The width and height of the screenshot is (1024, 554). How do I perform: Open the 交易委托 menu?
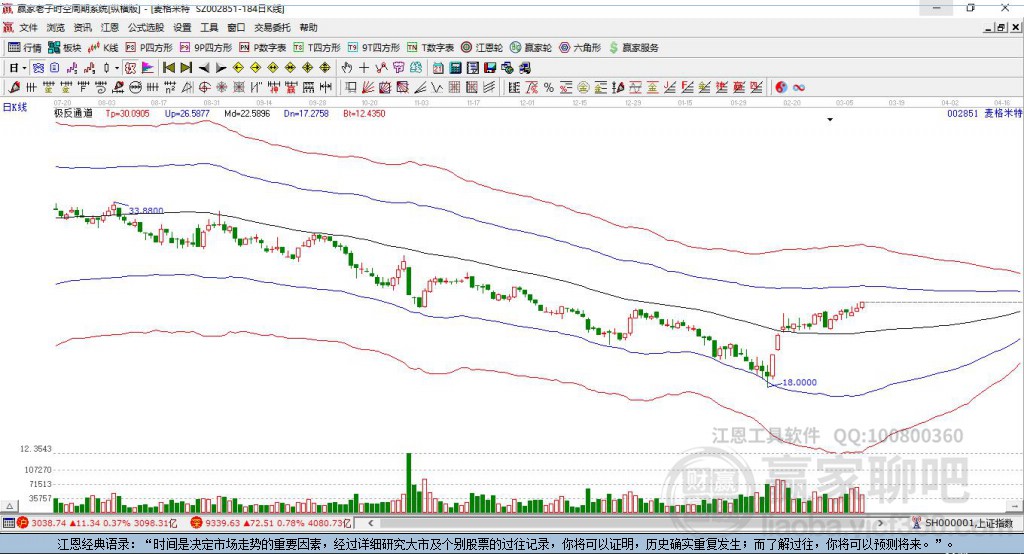(x=272, y=27)
